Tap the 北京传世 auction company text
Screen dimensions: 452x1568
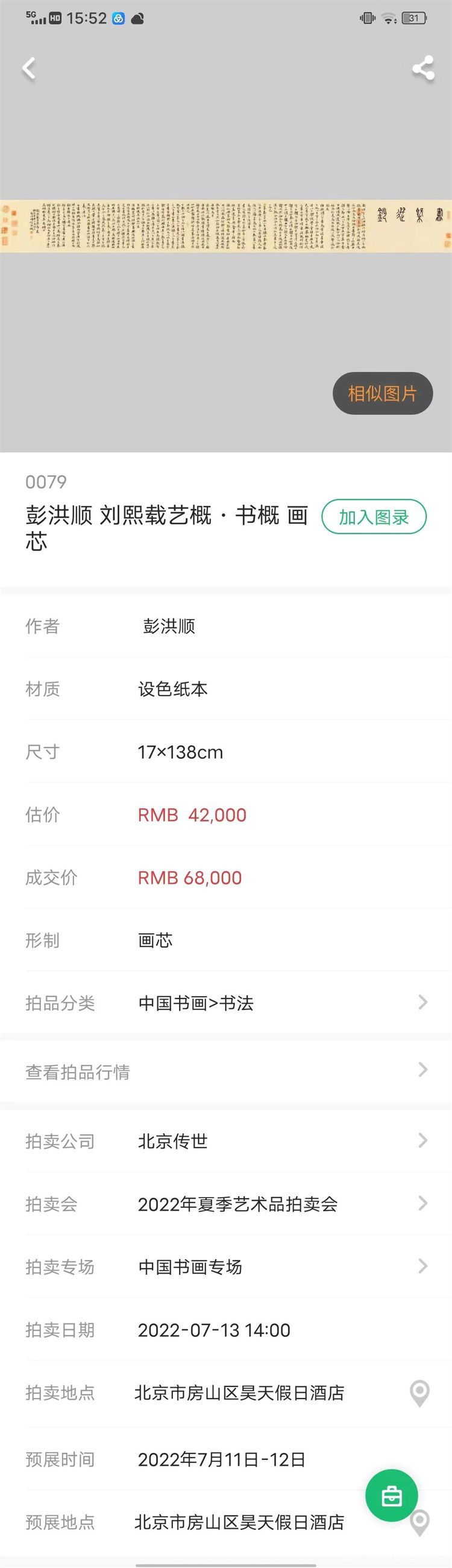pos(173,1141)
